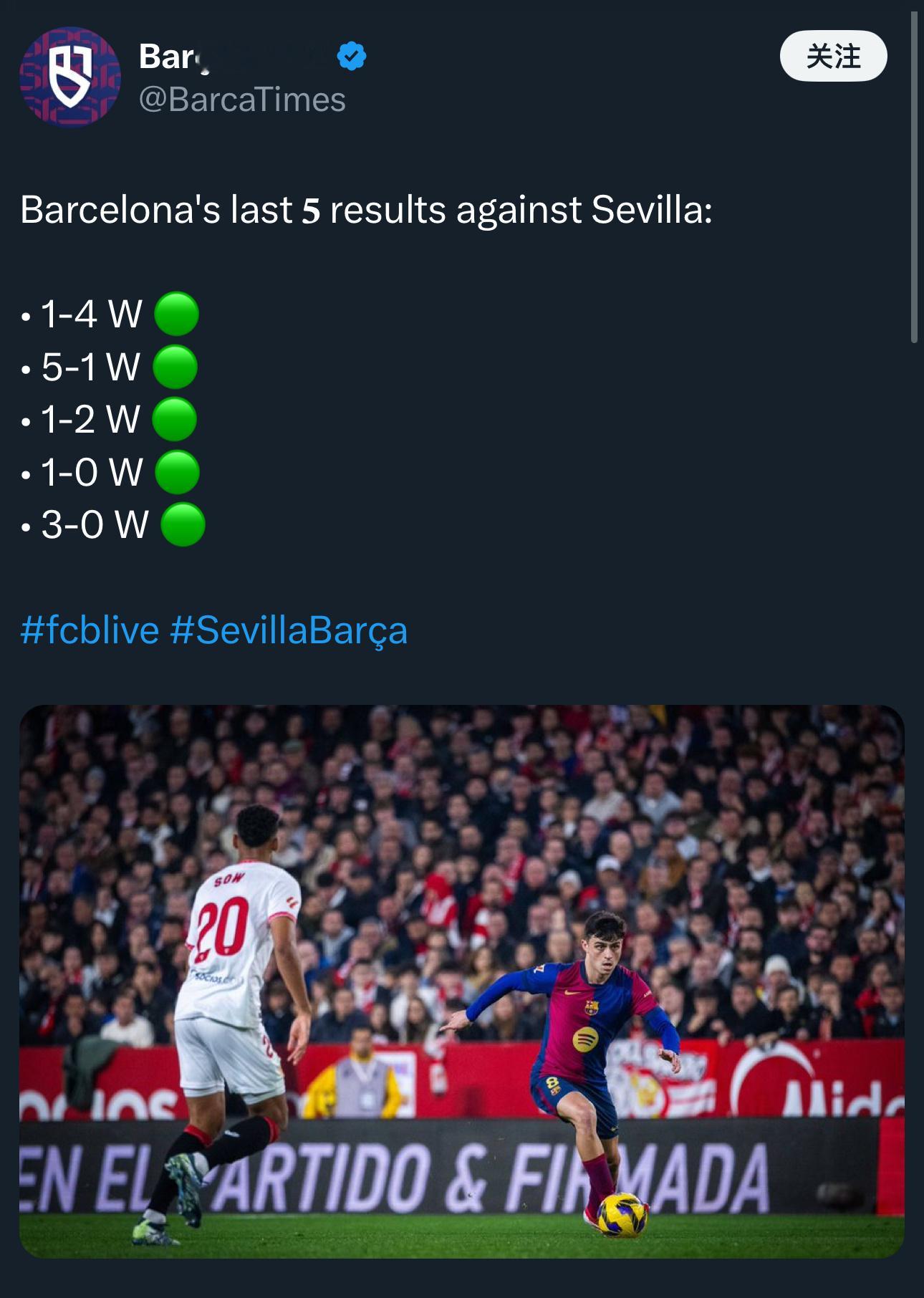Open the BarcaTimes profile avatar

pyautogui.click(x=70, y=77)
